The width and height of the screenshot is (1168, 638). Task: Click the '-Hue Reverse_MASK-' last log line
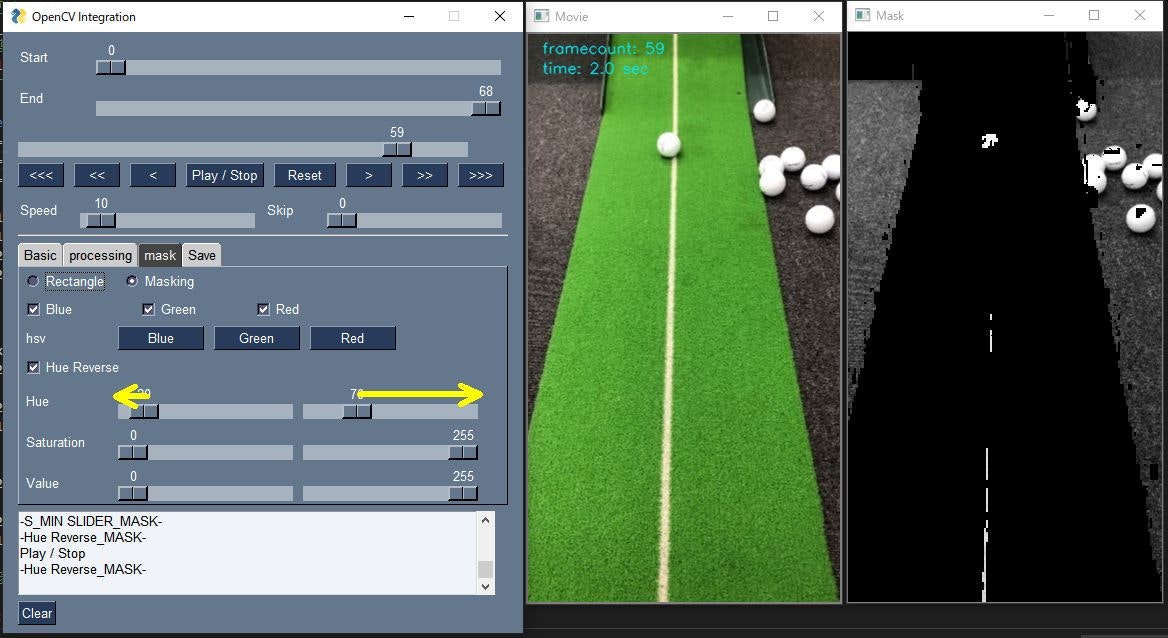click(83, 569)
